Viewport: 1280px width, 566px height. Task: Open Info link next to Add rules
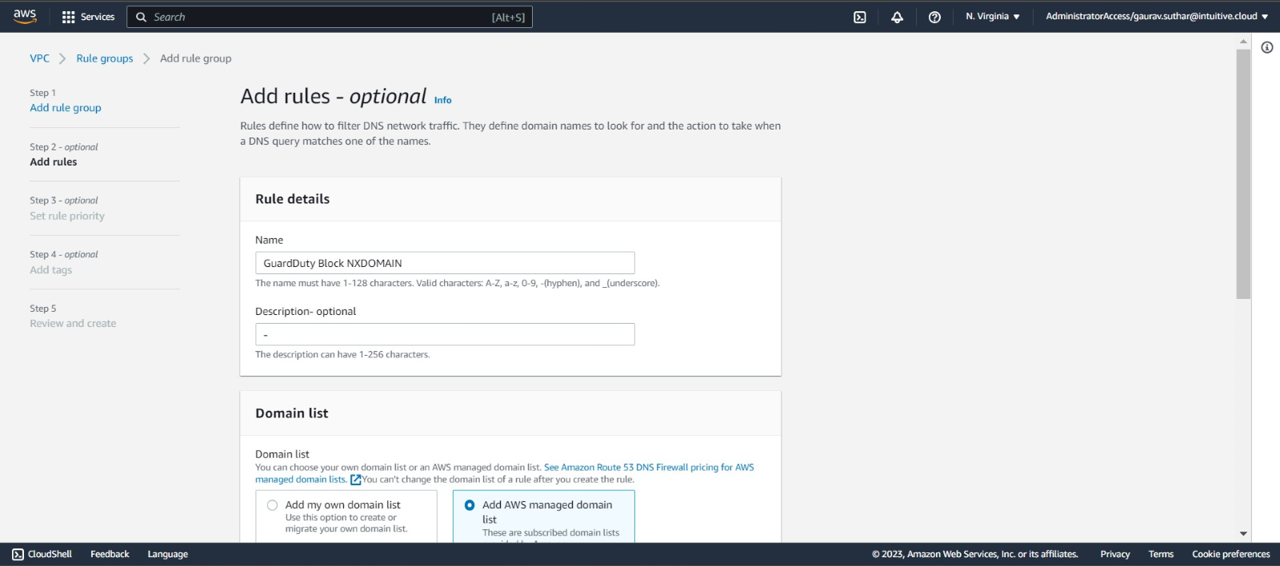pyautogui.click(x=442, y=100)
